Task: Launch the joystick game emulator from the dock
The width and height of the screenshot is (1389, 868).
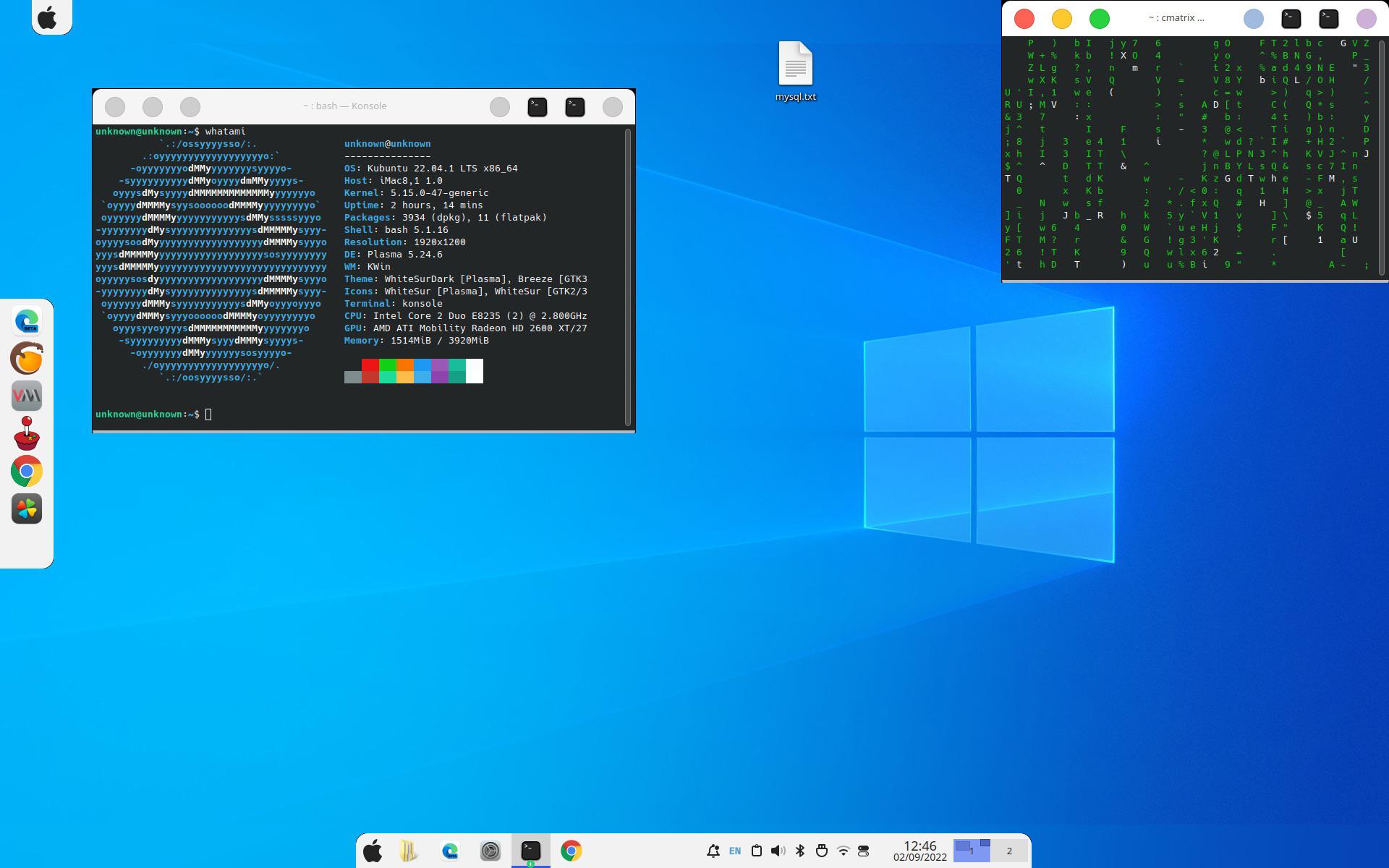Action: coord(26,433)
